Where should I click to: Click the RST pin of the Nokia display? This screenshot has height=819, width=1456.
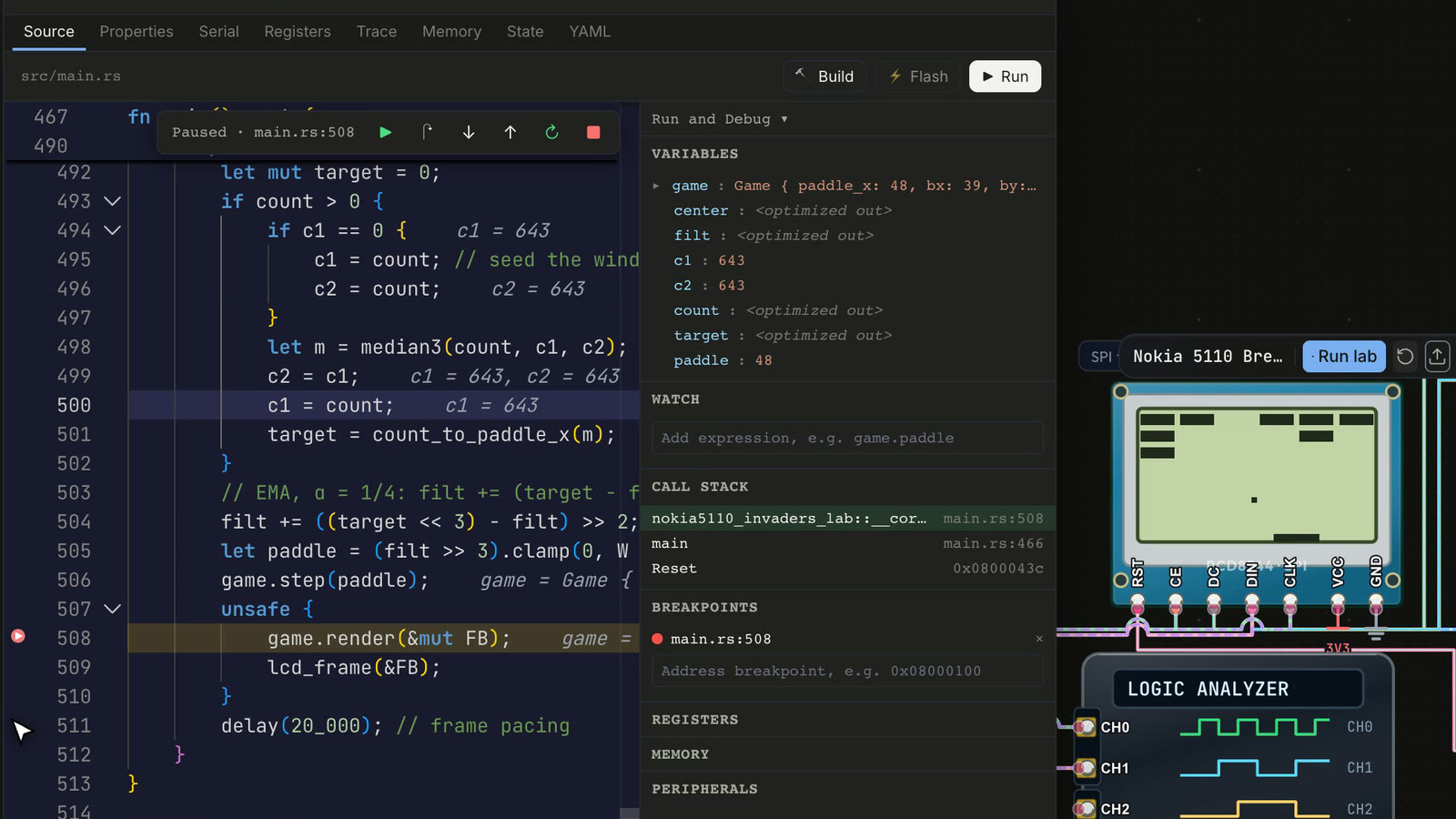tap(1137, 603)
